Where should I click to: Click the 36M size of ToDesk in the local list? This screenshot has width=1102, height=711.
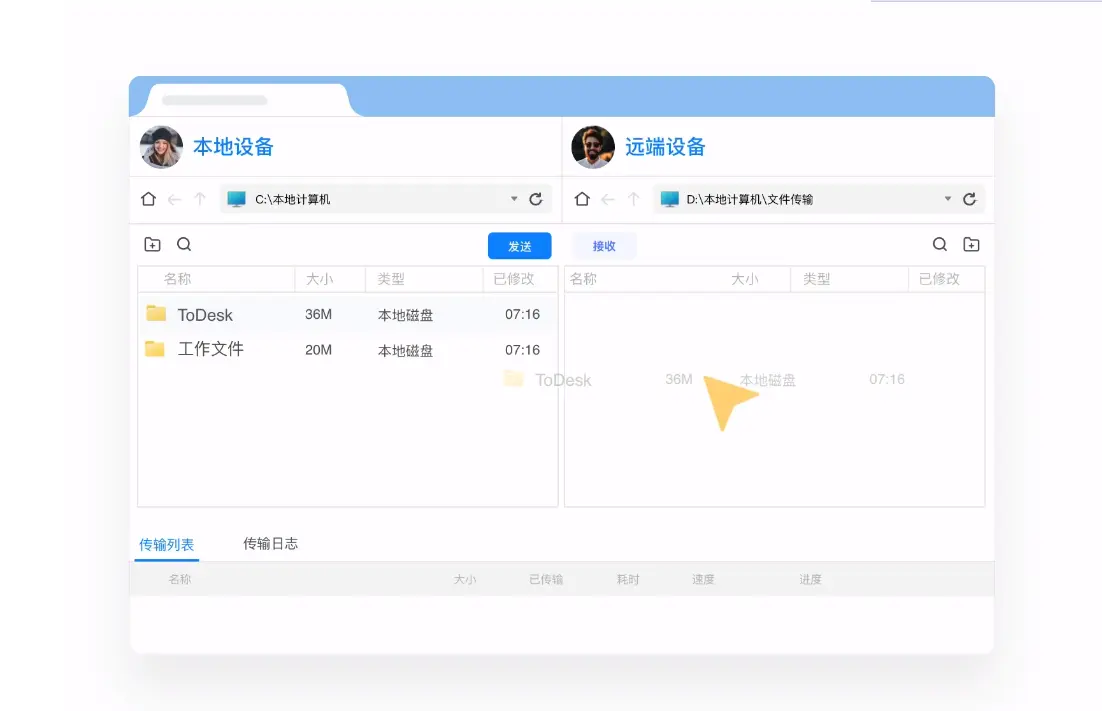(318, 315)
